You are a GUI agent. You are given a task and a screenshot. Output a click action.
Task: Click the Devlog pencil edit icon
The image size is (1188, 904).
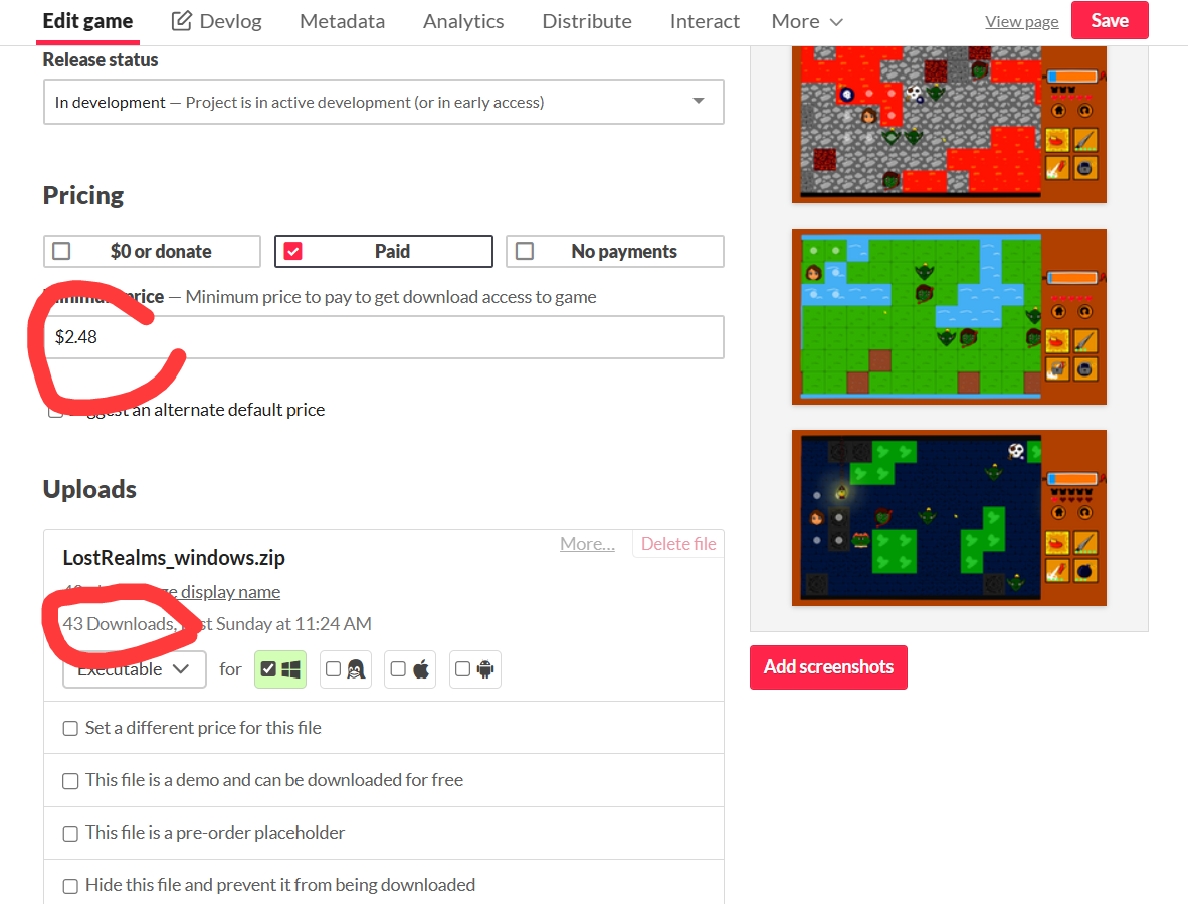point(181,21)
